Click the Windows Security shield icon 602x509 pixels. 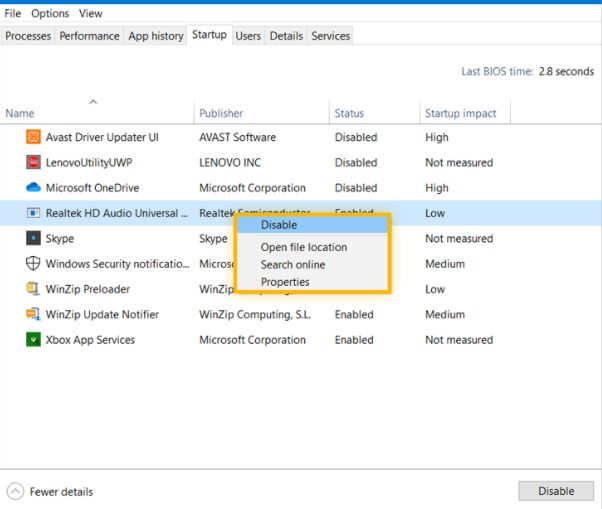(x=33, y=263)
